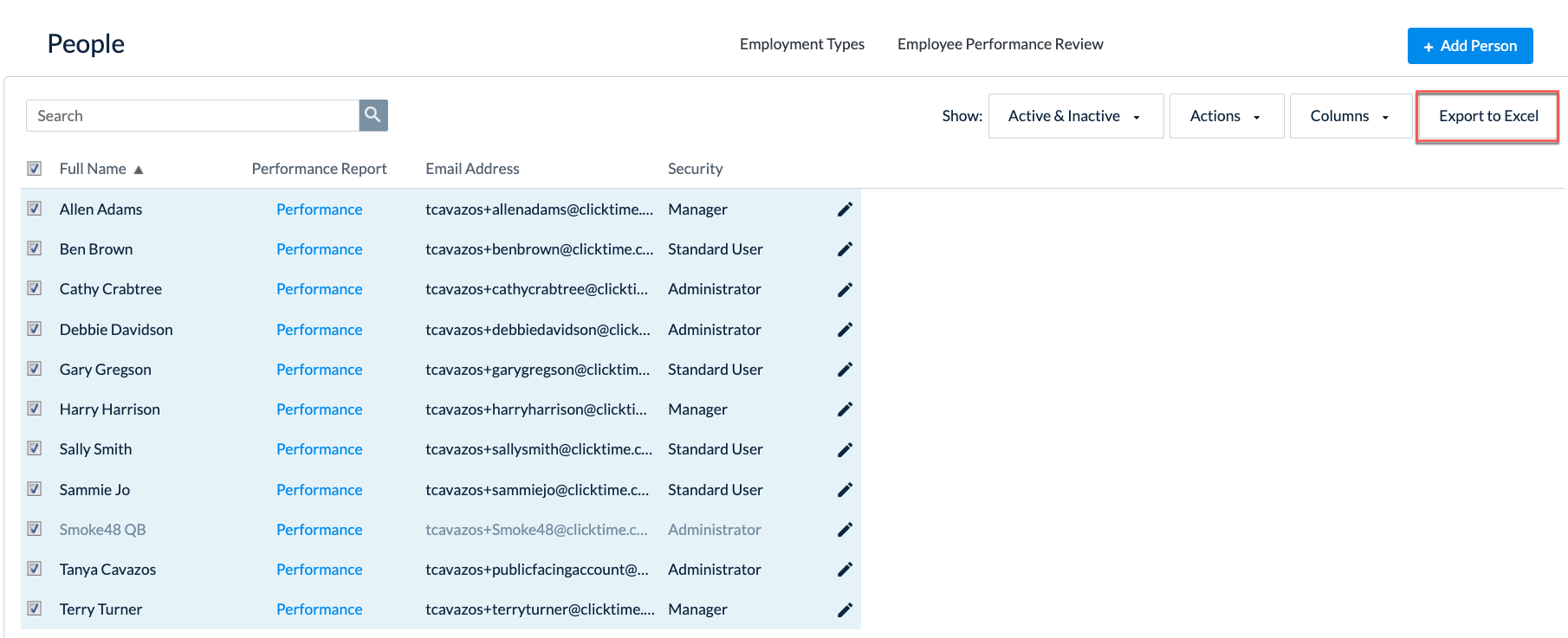Uncheck Cathy Crabtree row checkbox

35,288
